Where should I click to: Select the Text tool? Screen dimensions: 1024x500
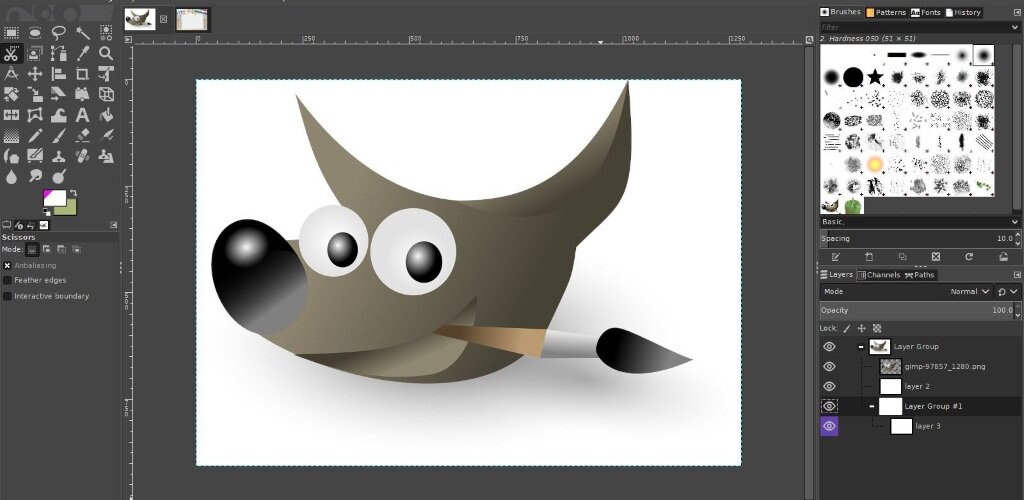pos(82,116)
